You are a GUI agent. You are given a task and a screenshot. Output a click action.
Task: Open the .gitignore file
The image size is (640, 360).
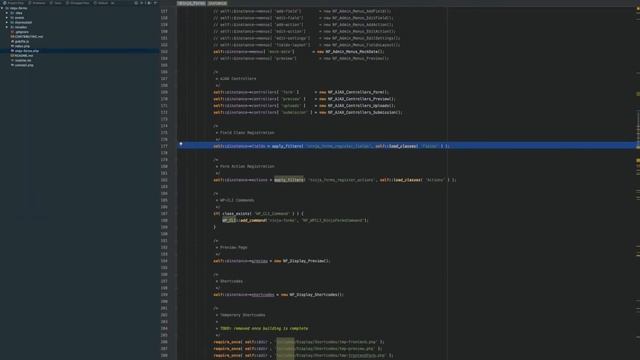[22, 32]
